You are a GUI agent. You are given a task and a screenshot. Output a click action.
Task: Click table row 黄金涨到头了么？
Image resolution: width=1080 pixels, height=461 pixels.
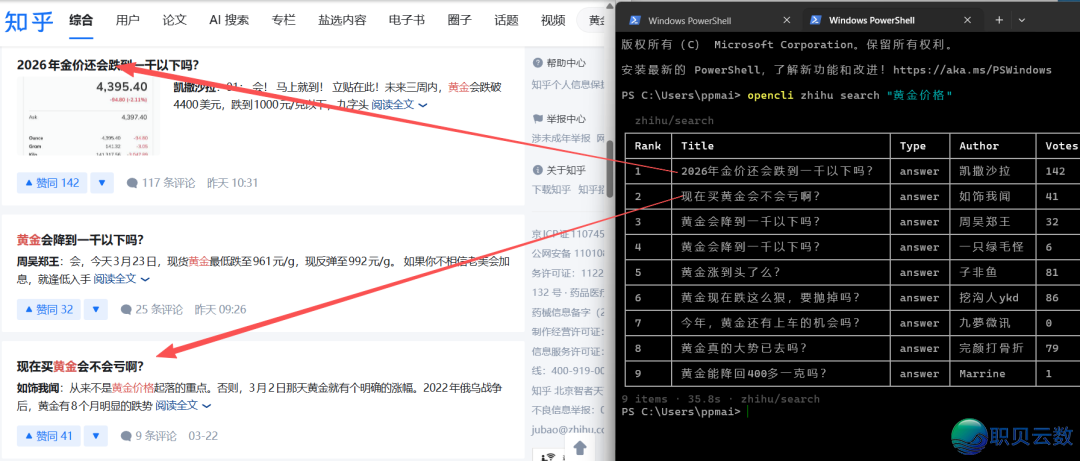pos(852,272)
